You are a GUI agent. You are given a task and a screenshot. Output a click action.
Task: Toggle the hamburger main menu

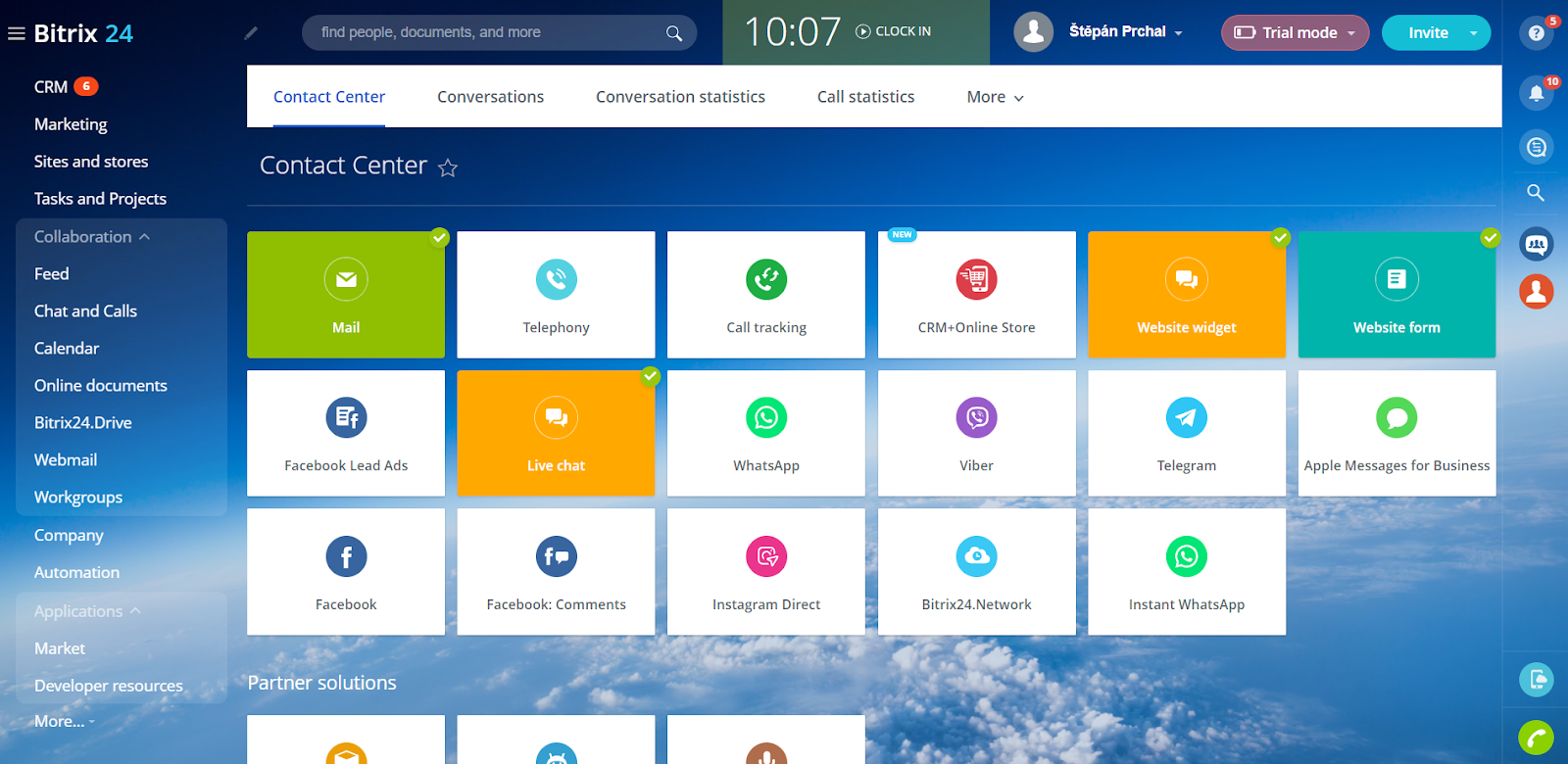coord(16,33)
